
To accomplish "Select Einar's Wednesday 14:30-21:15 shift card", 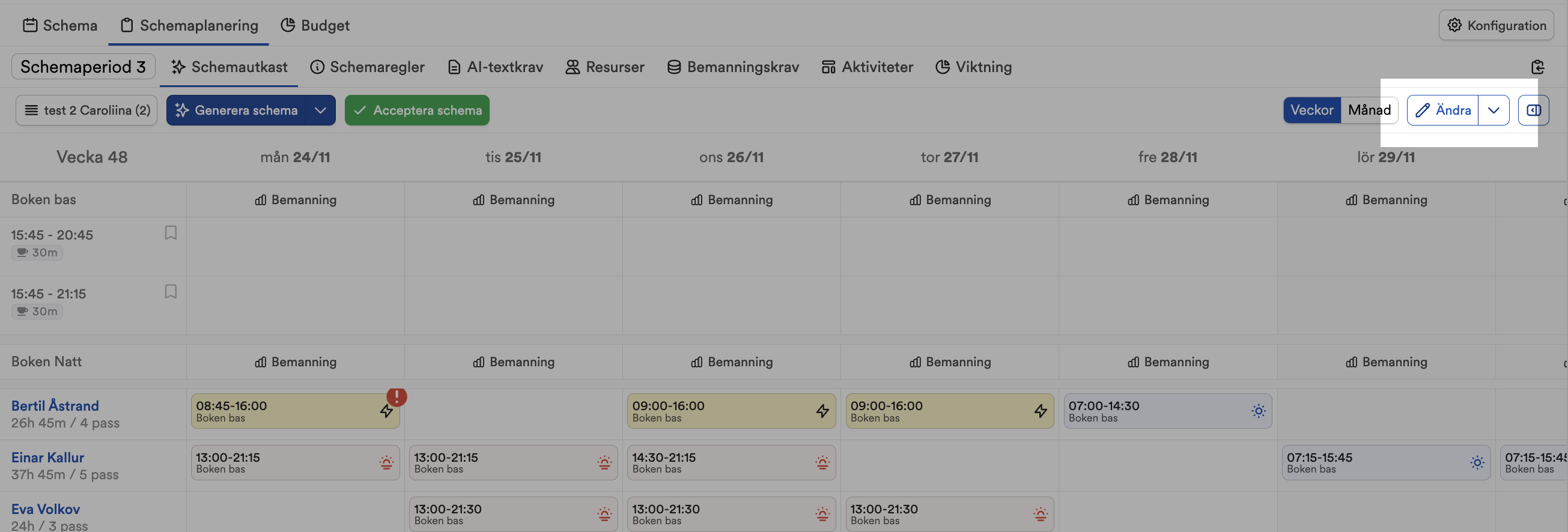I will pos(732,462).
